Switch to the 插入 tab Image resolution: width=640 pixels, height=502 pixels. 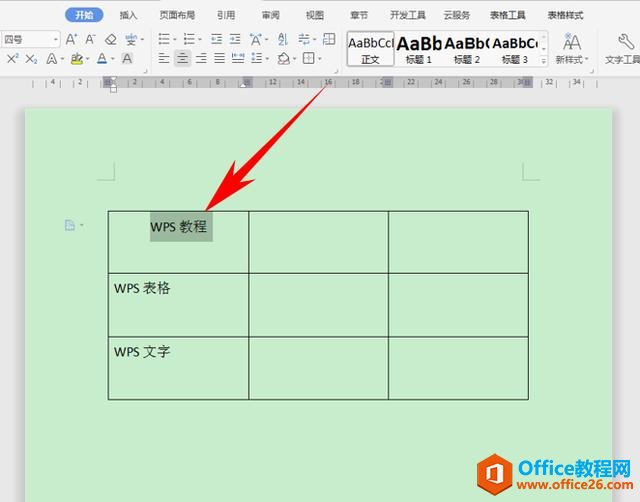pyautogui.click(x=128, y=15)
